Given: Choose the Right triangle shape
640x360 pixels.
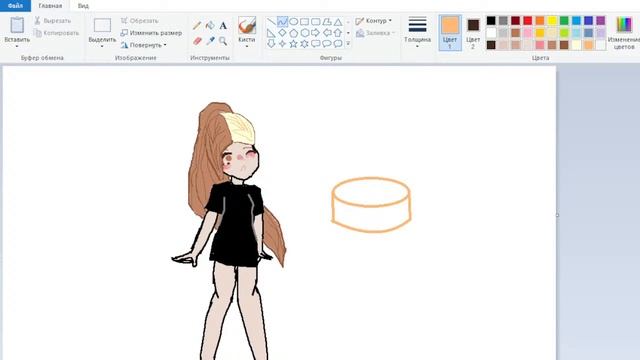Looking at the screenshot, I should [x=271, y=33].
